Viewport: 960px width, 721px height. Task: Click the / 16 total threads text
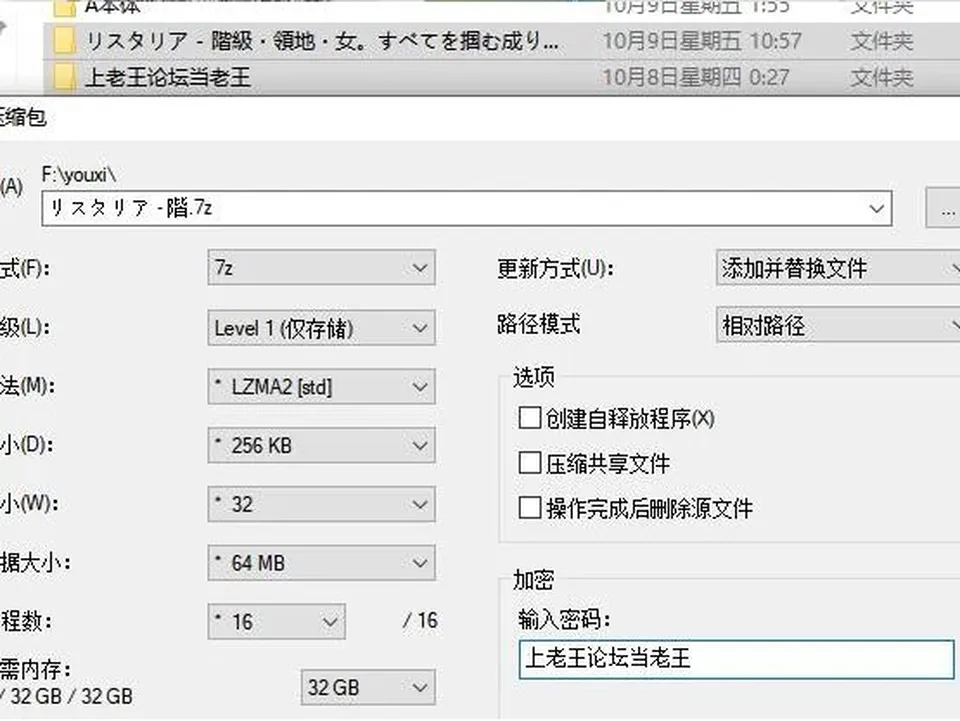pyautogui.click(x=421, y=621)
